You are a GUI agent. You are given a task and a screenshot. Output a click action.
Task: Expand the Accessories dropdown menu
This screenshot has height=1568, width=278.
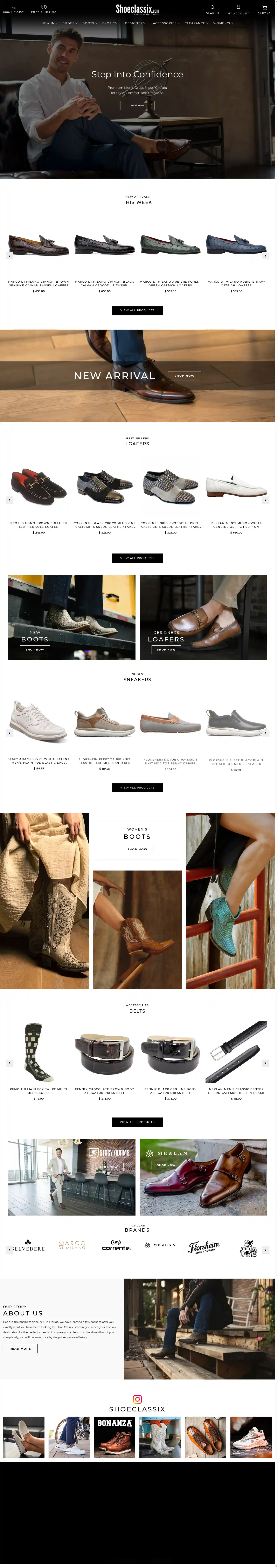(x=166, y=23)
